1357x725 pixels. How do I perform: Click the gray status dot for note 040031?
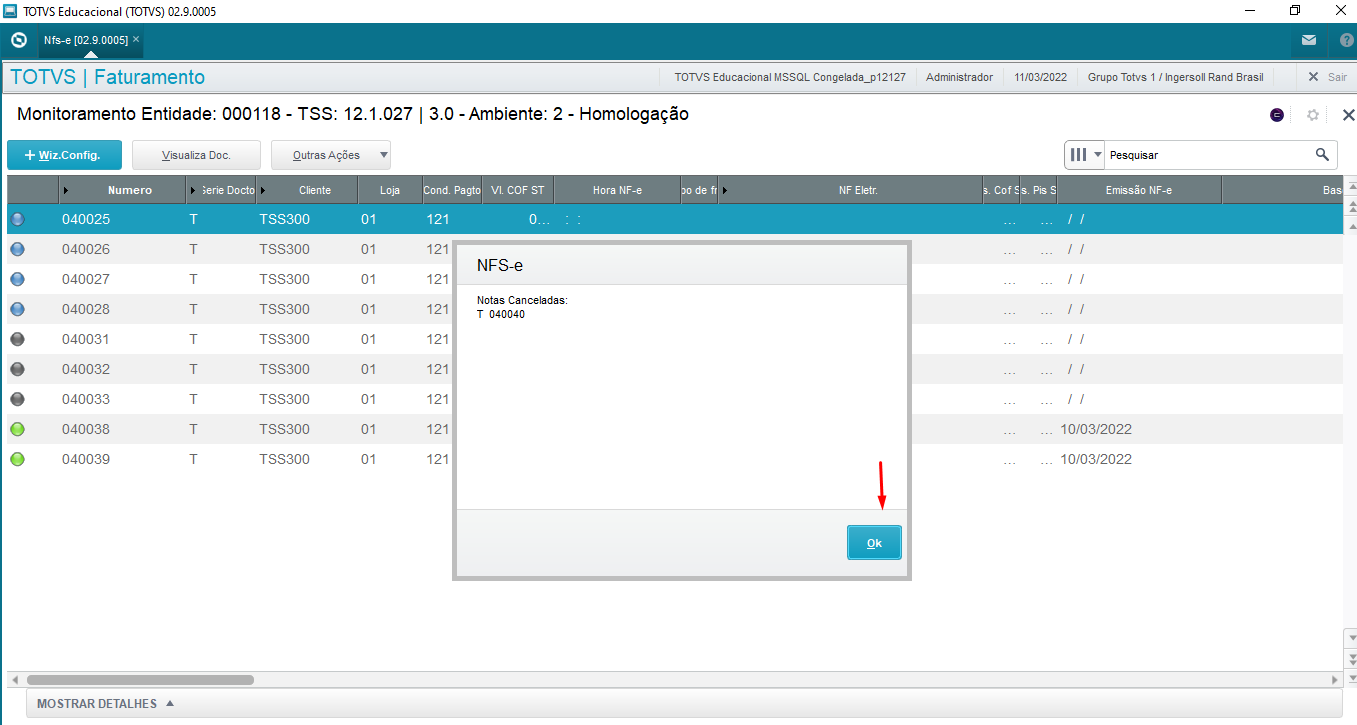click(17, 339)
